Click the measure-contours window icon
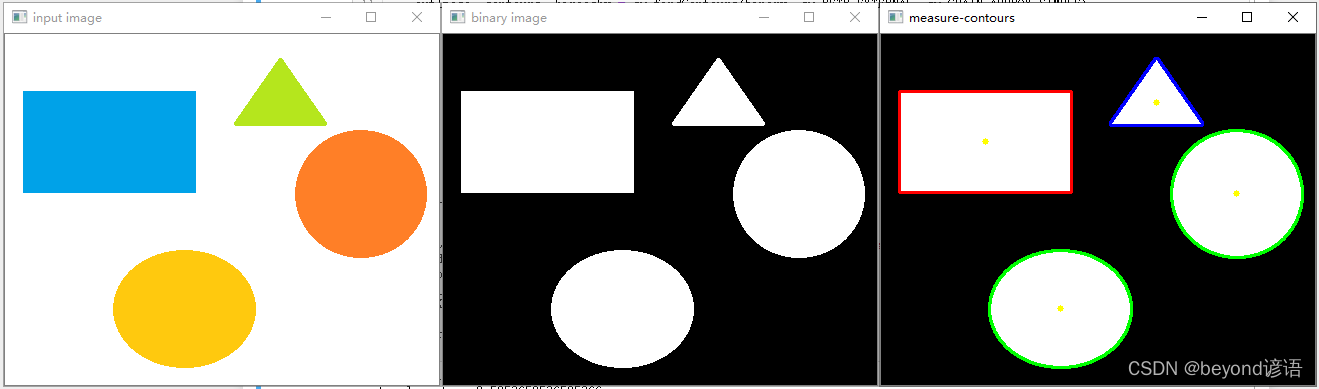Image resolution: width=1319 pixels, height=389 pixels. tap(894, 18)
